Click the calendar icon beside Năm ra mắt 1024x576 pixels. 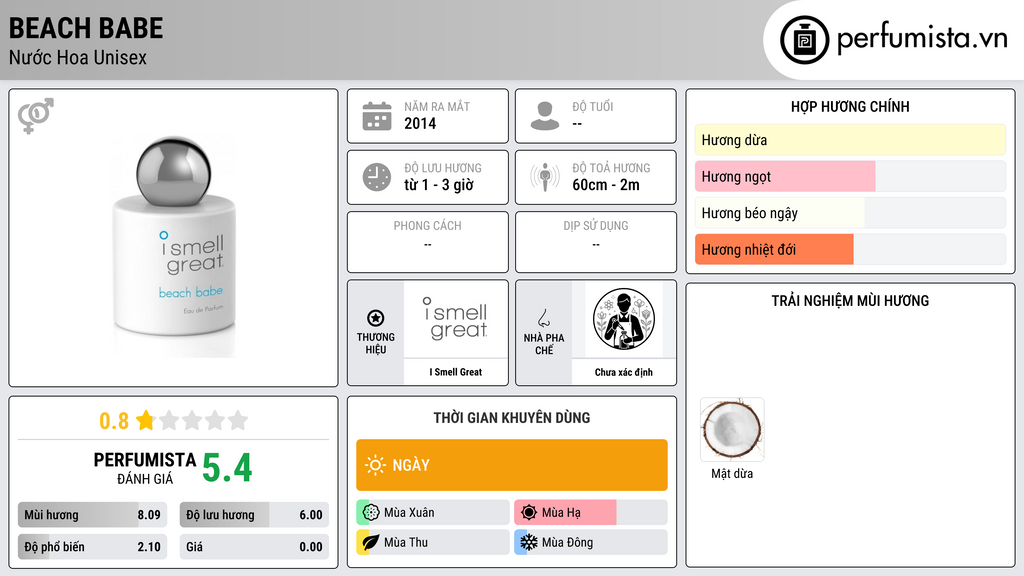click(377, 116)
